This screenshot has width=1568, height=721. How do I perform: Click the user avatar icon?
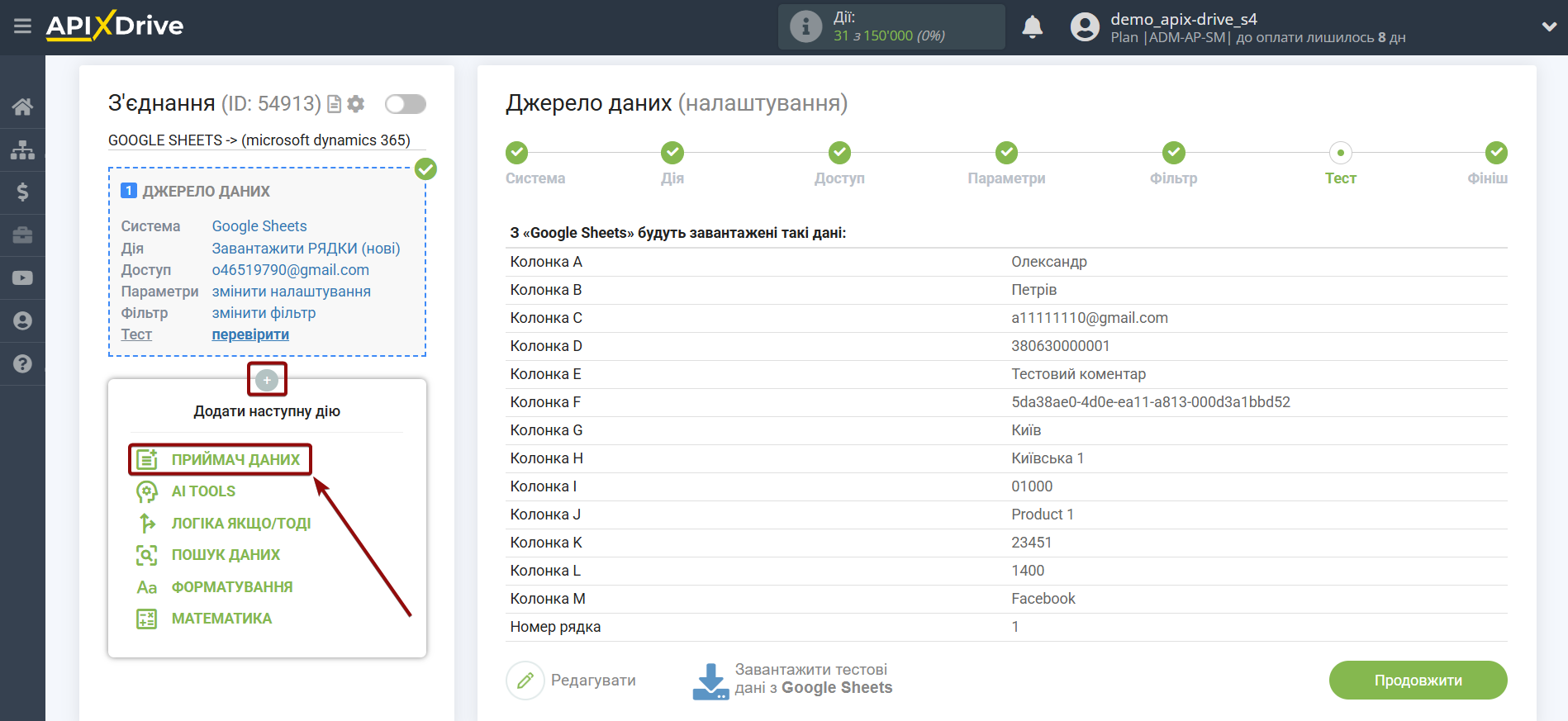1085,27
